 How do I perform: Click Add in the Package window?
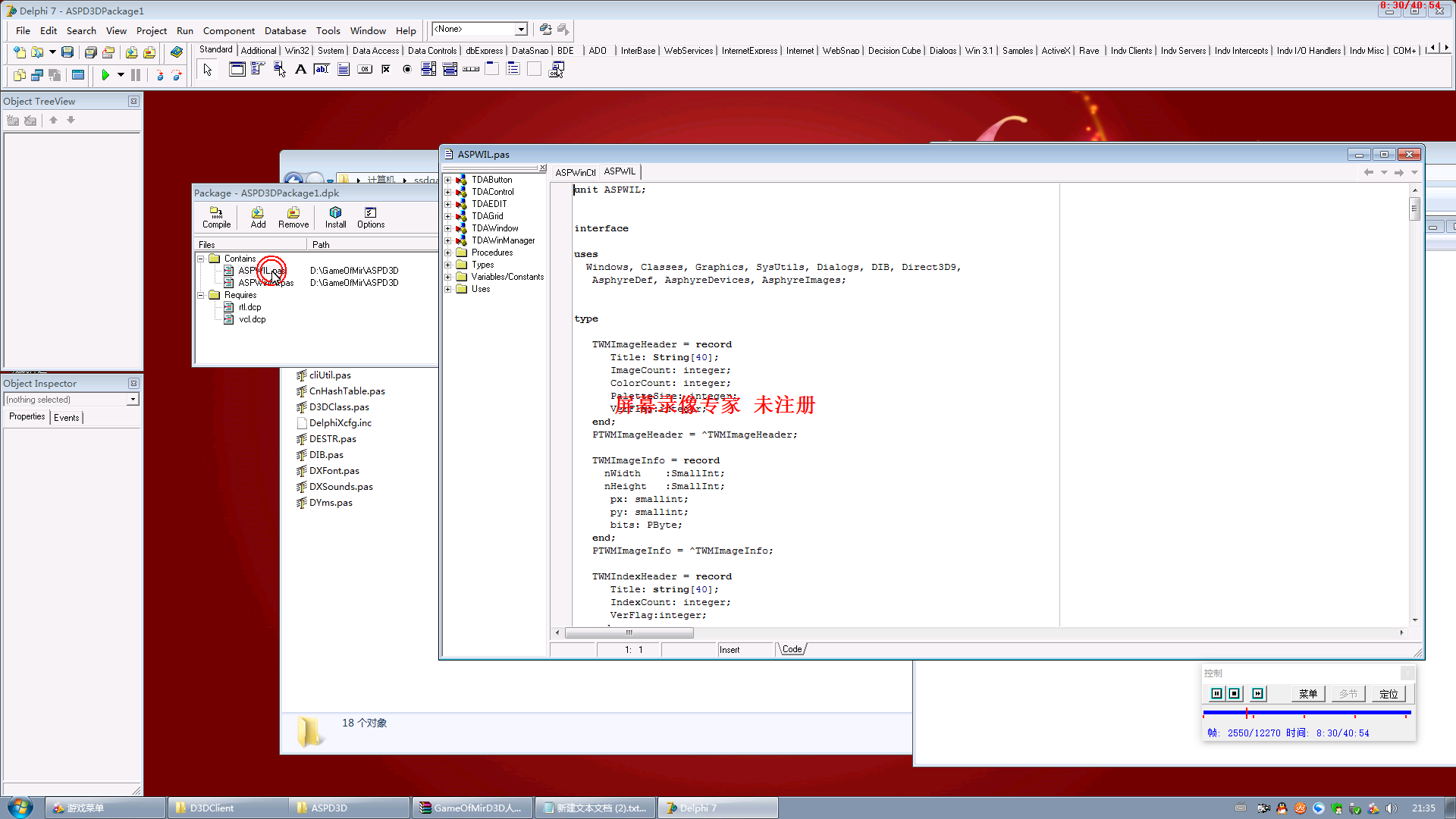[258, 218]
